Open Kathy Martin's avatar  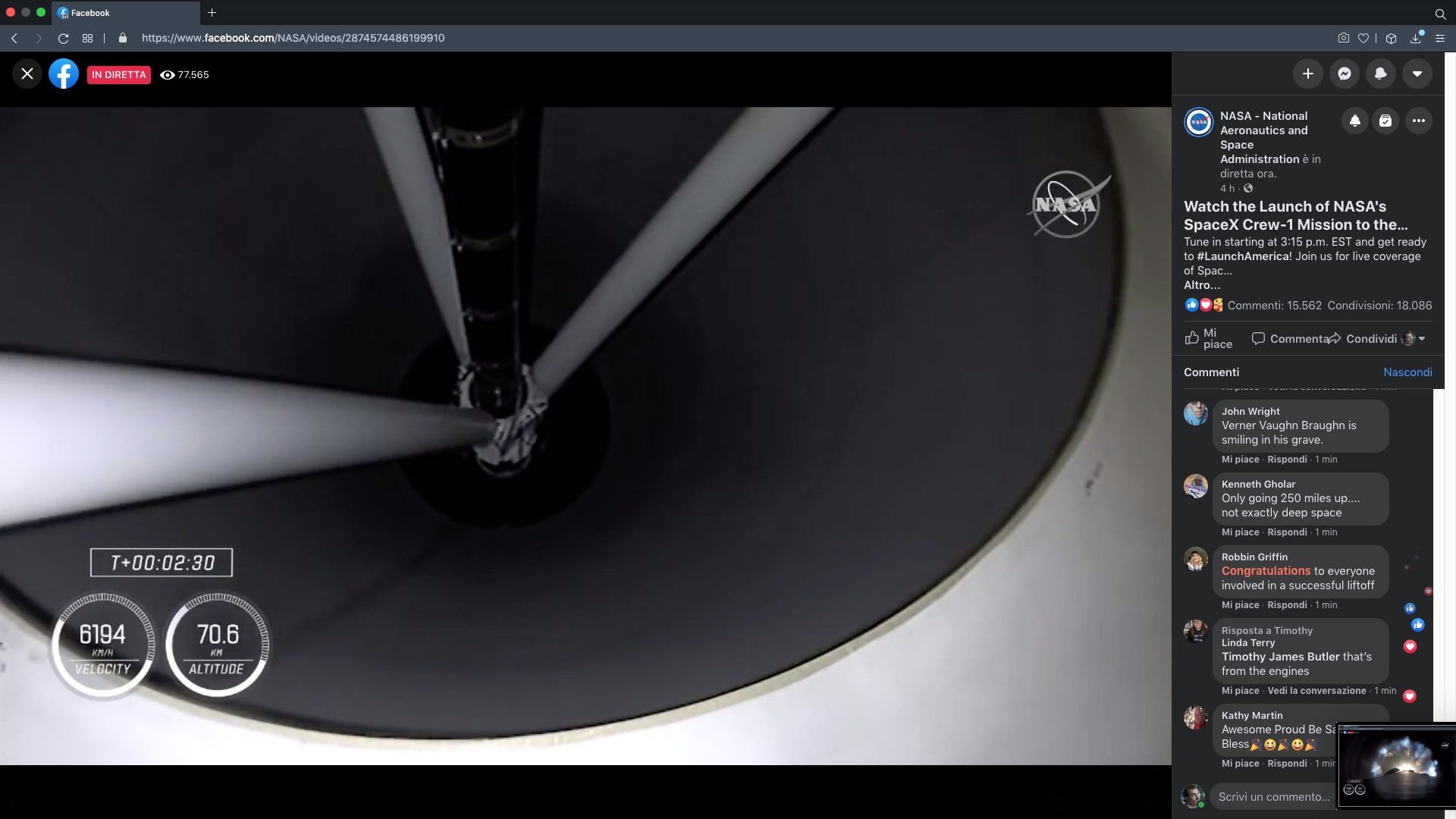point(1196,717)
